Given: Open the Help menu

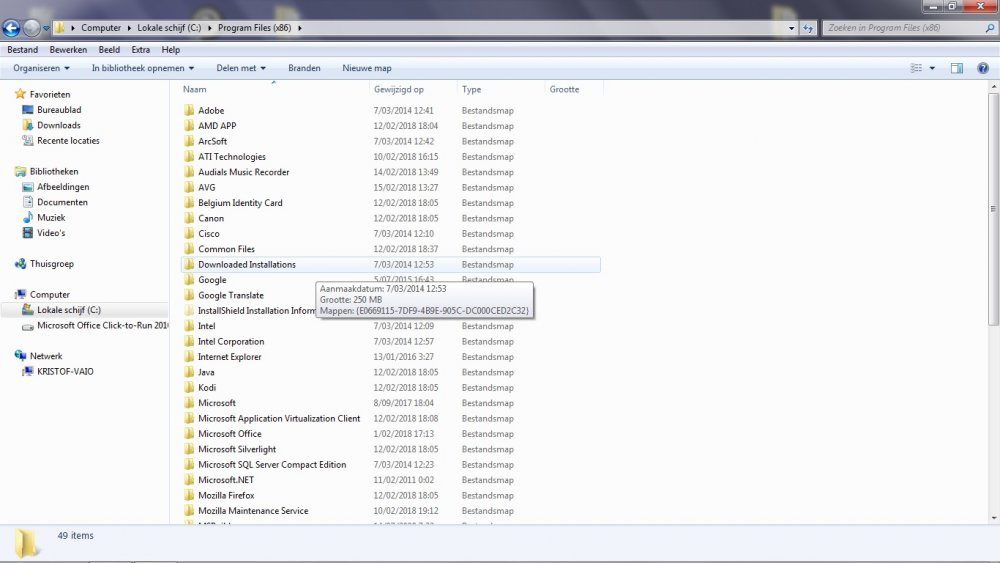Looking at the screenshot, I should (x=170, y=50).
